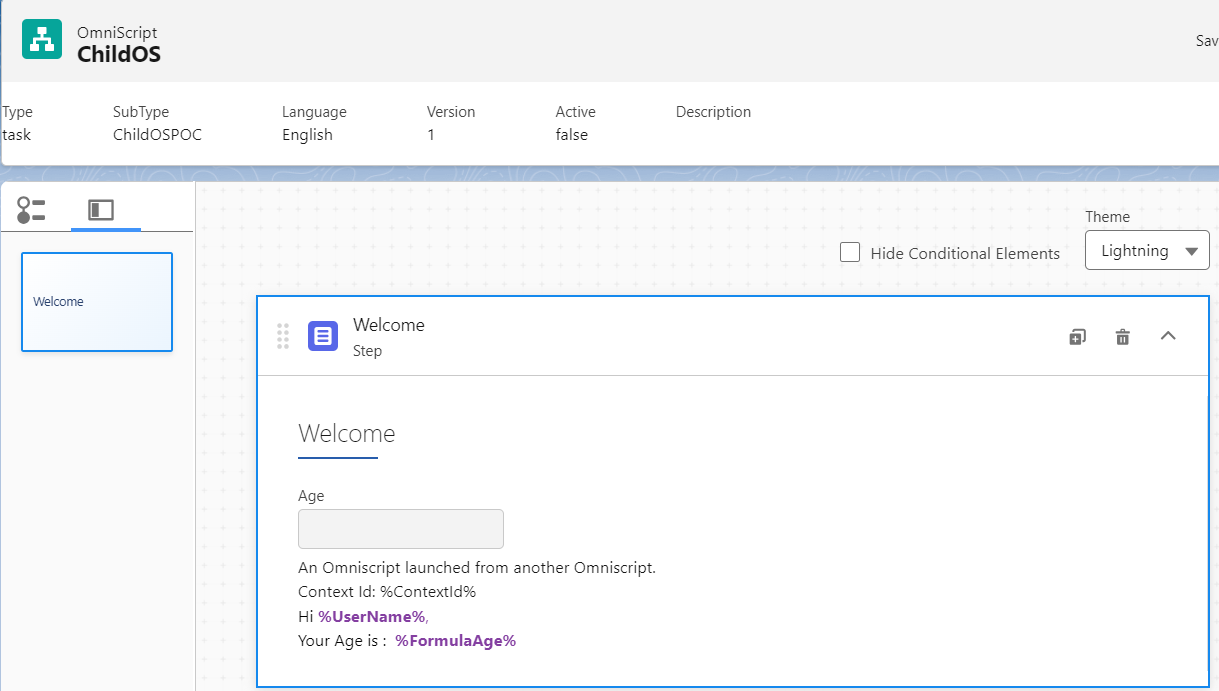Select the Welcome step thumbnail
This screenshot has width=1219, height=691.
pos(97,302)
